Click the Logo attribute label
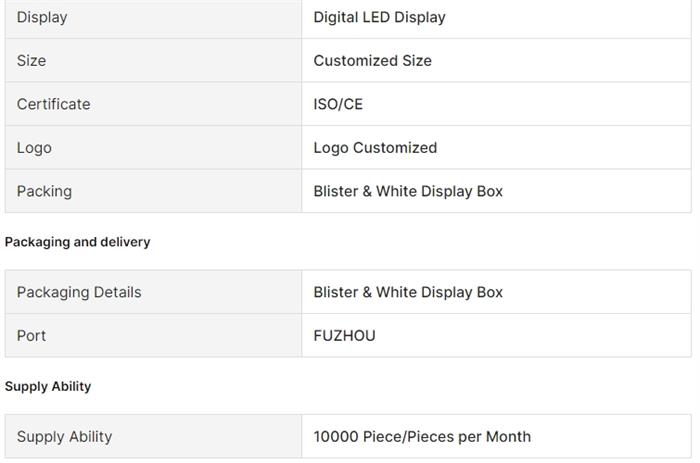The image size is (700, 463). pyautogui.click(x=34, y=147)
